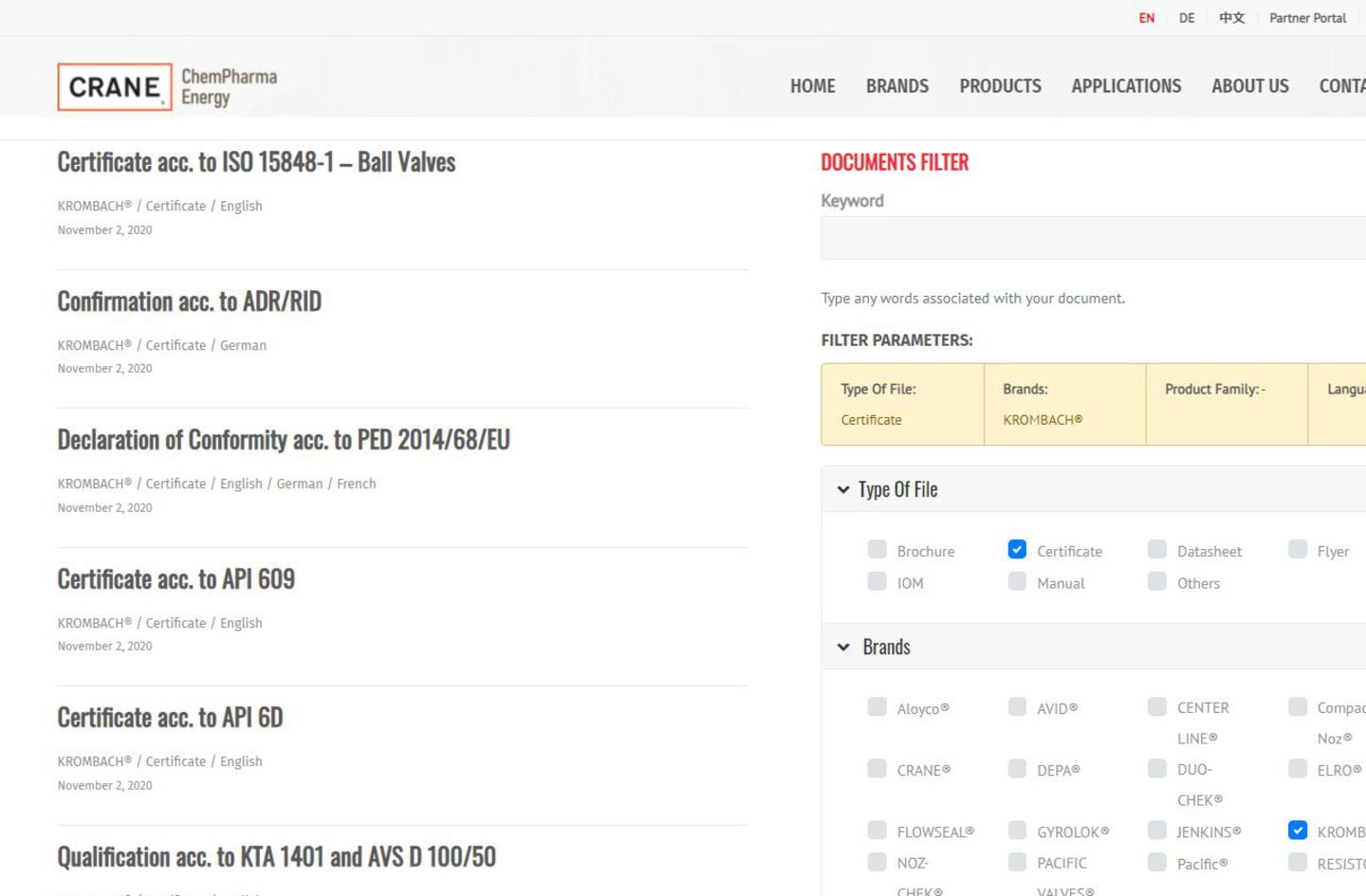The width and height of the screenshot is (1366, 896).
Task: Collapse the Type Of File section chevron
Action: point(843,490)
